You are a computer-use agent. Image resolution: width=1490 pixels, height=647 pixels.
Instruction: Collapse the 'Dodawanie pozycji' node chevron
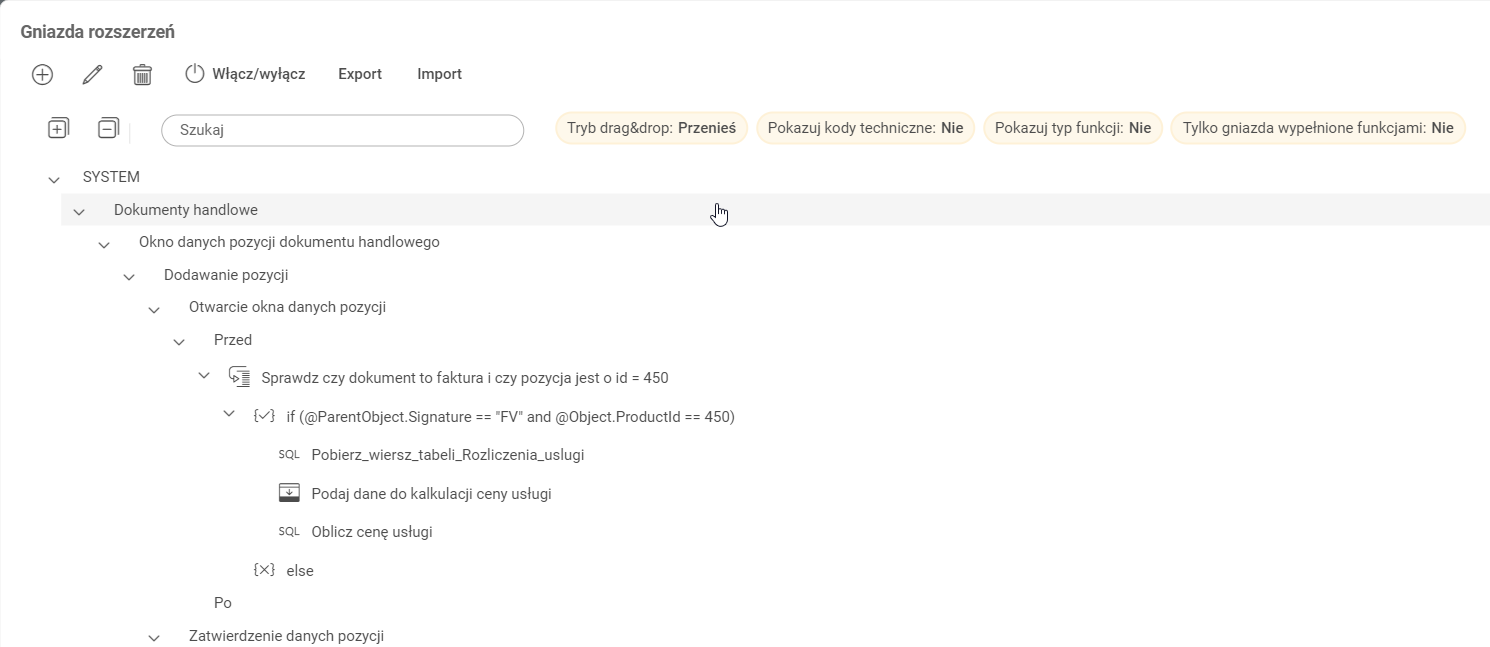click(x=129, y=276)
